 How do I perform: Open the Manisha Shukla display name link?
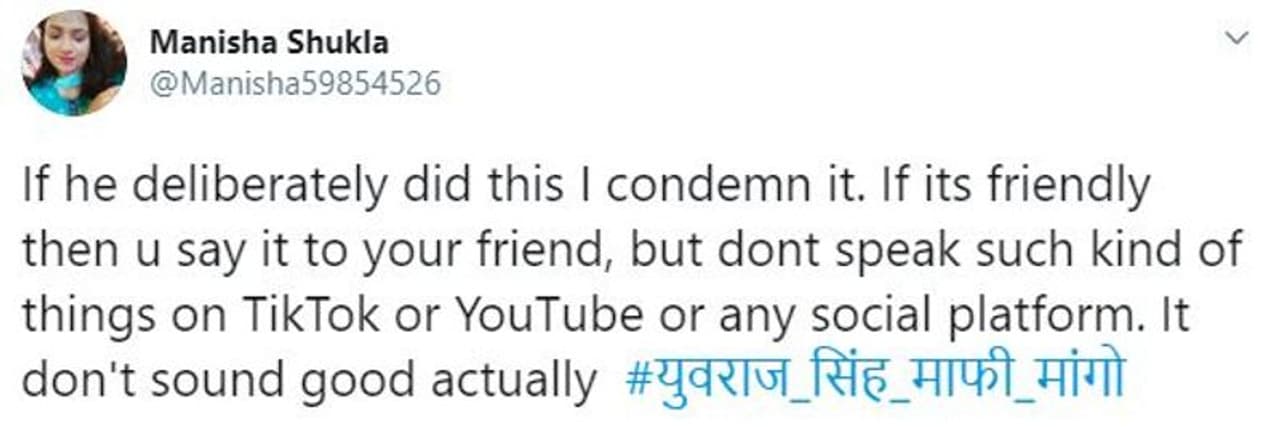(269, 43)
